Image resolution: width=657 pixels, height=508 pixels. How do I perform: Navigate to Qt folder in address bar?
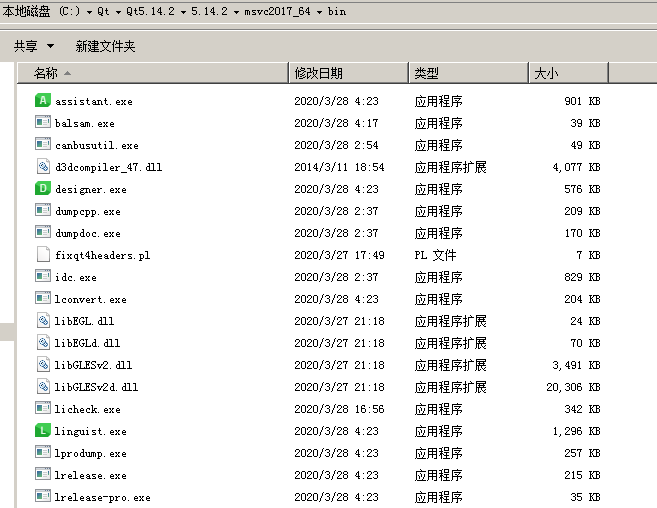click(103, 12)
